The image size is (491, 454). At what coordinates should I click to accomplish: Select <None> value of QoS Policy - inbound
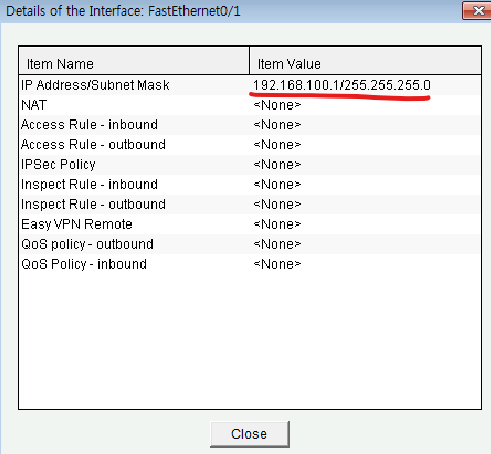[x=277, y=264]
